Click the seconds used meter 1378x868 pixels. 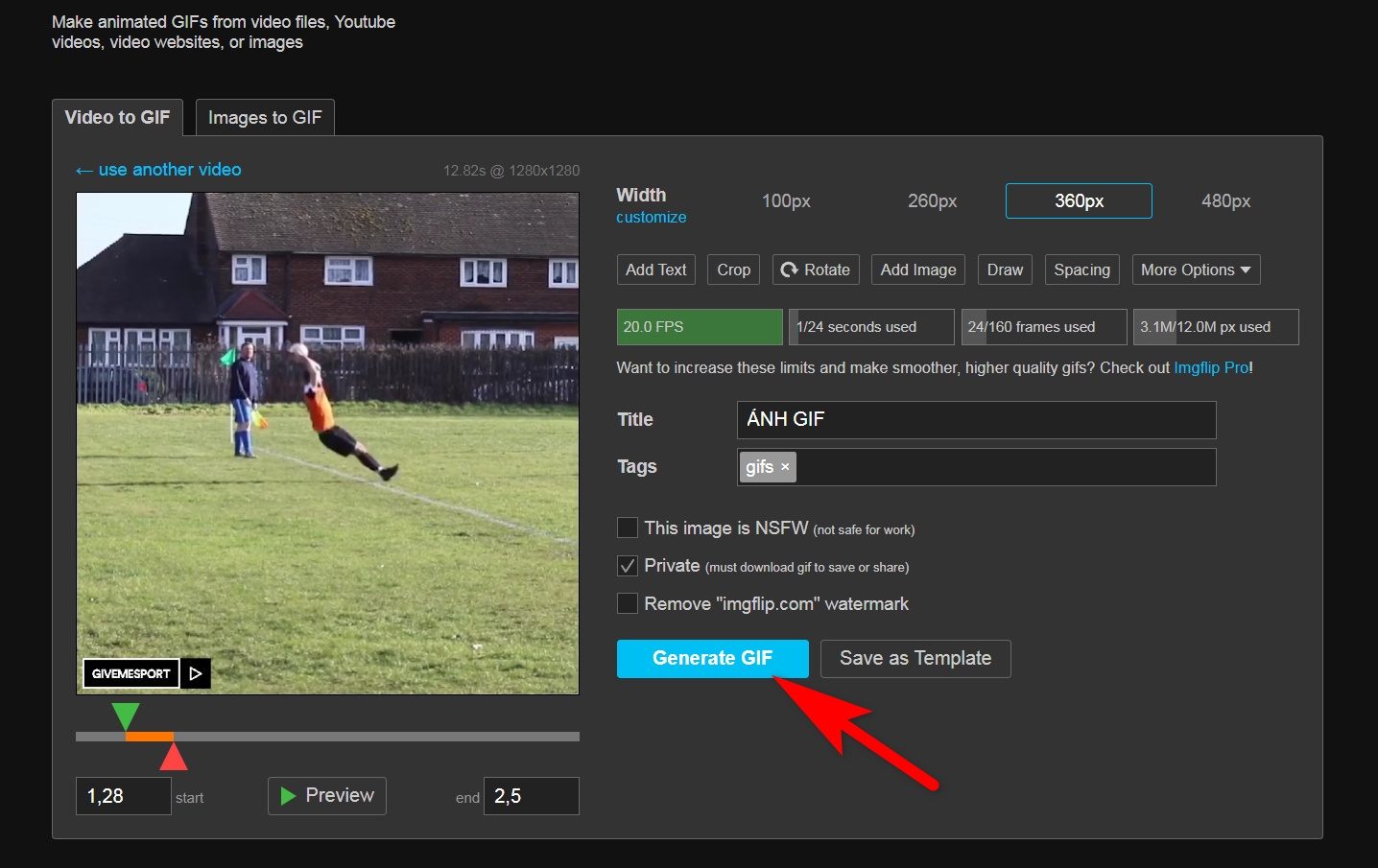871,327
